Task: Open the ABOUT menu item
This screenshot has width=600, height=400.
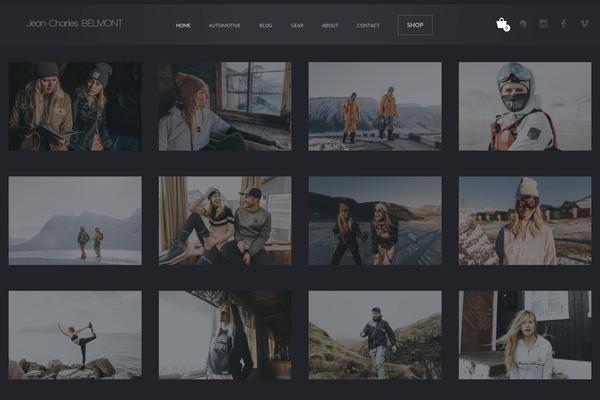Action: [x=330, y=26]
